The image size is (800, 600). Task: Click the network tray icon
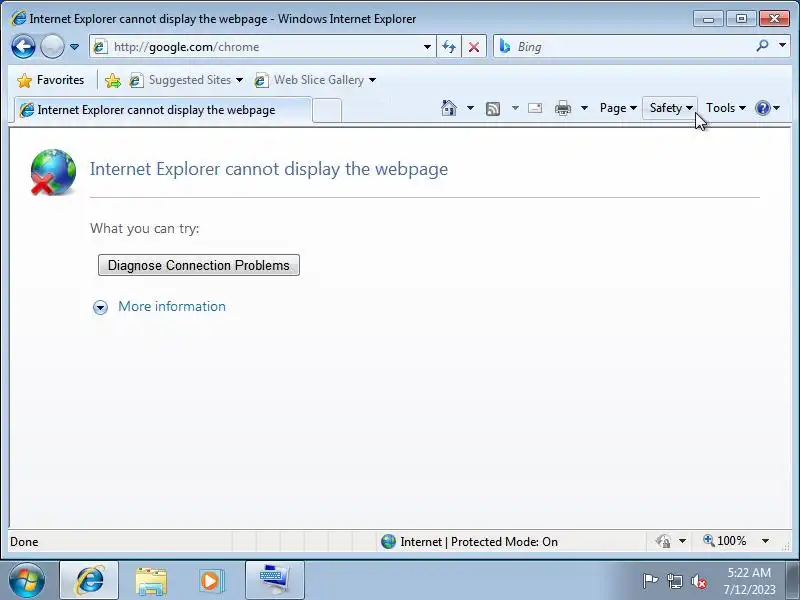(x=674, y=581)
